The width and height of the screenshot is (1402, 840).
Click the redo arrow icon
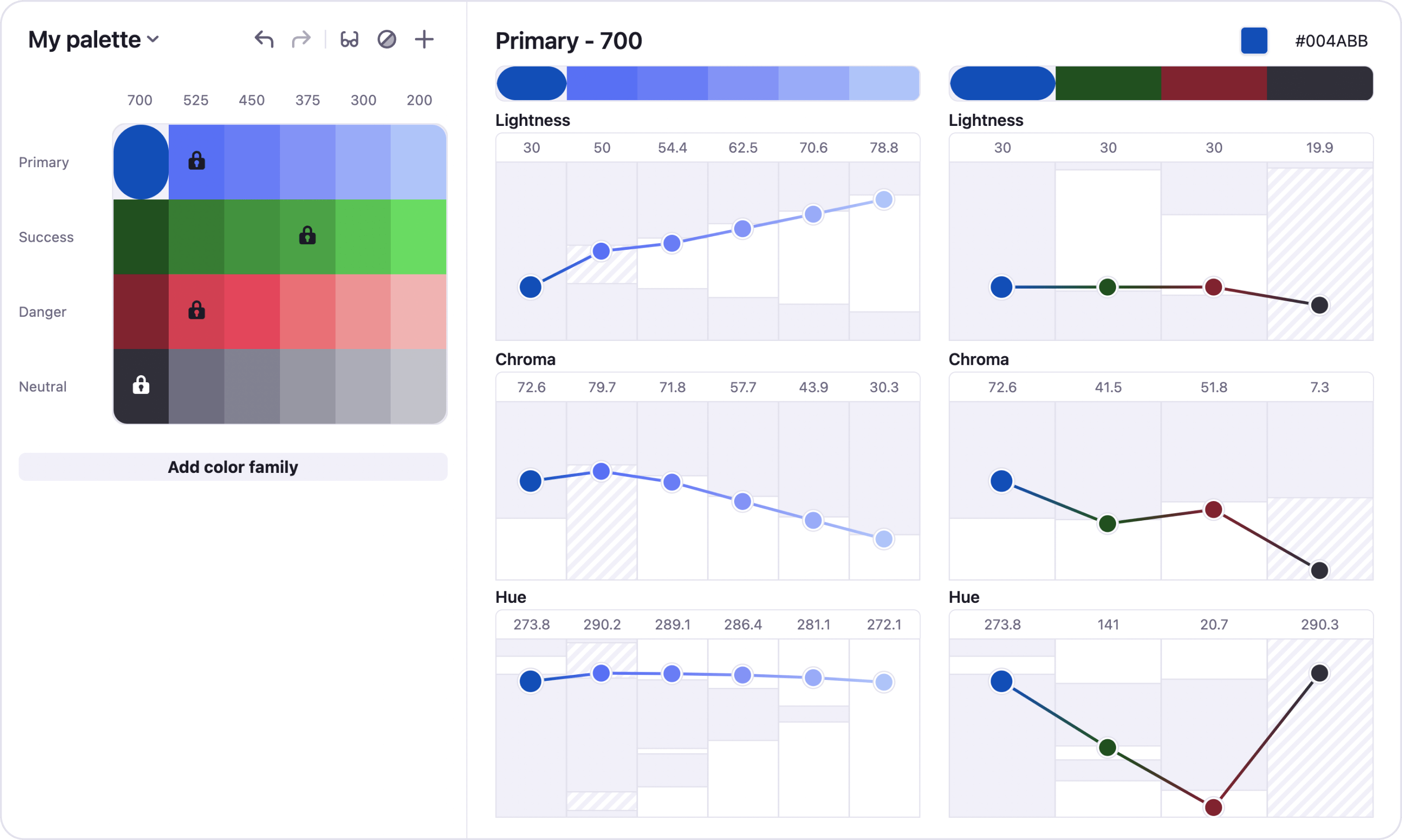click(301, 40)
